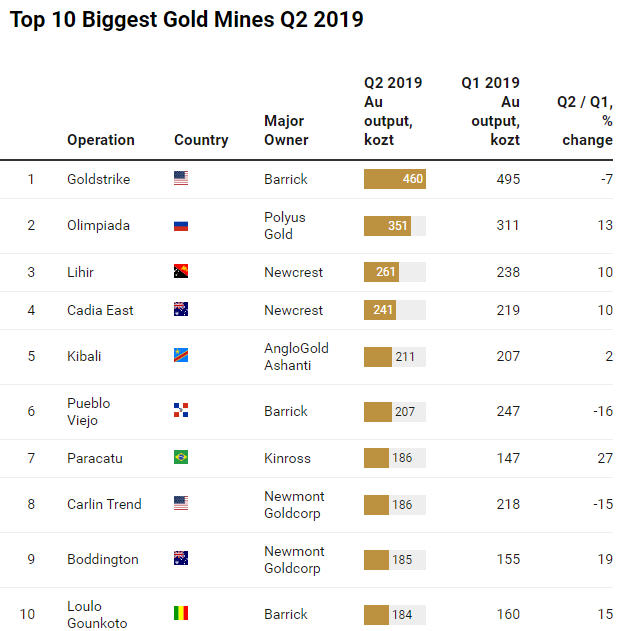Sort by Q2 2019 Au output header
618x631 pixels.
point(392,111)
